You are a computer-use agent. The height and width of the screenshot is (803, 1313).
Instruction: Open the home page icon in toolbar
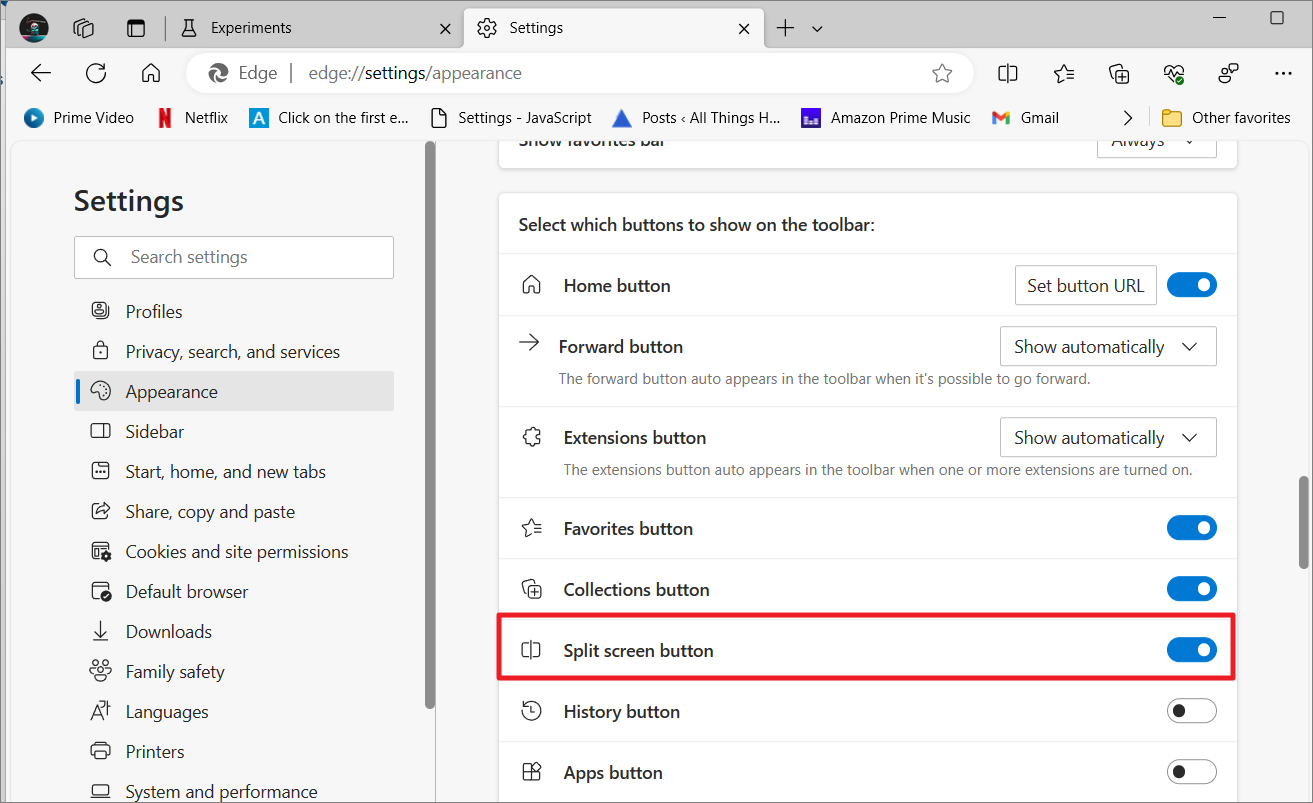[x=150, y=73]
